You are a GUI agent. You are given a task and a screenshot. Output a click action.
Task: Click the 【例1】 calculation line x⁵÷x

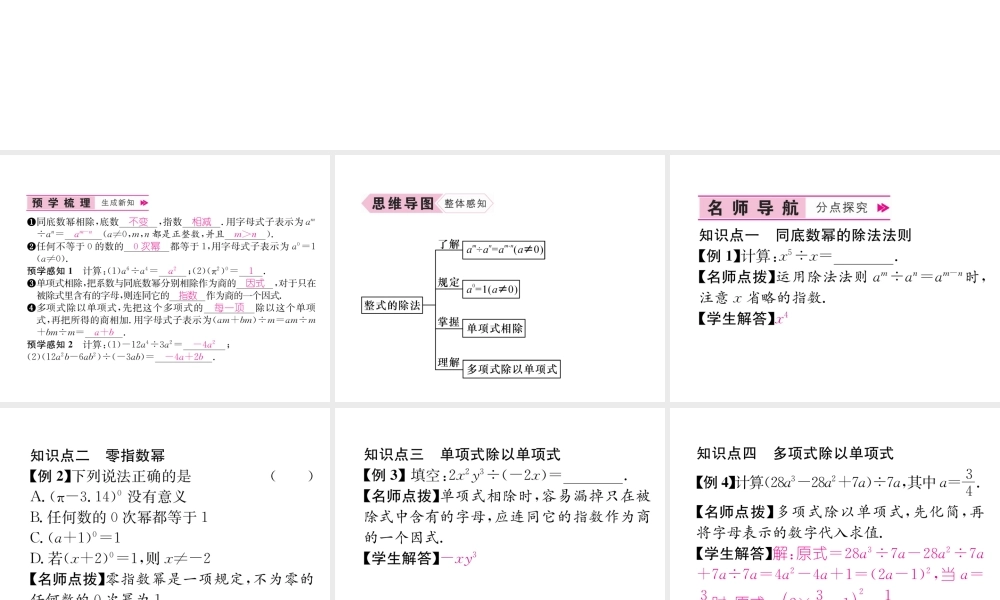pyautogui.click(x=797, y=256)
